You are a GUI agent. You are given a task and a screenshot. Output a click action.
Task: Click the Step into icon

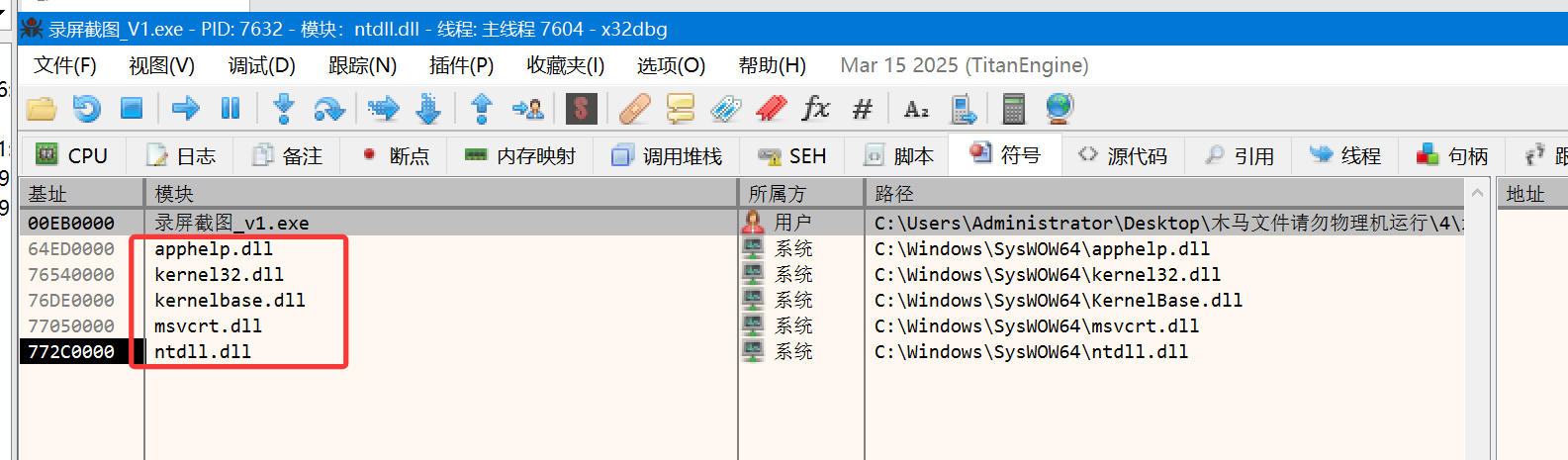(x=284, y=108)
